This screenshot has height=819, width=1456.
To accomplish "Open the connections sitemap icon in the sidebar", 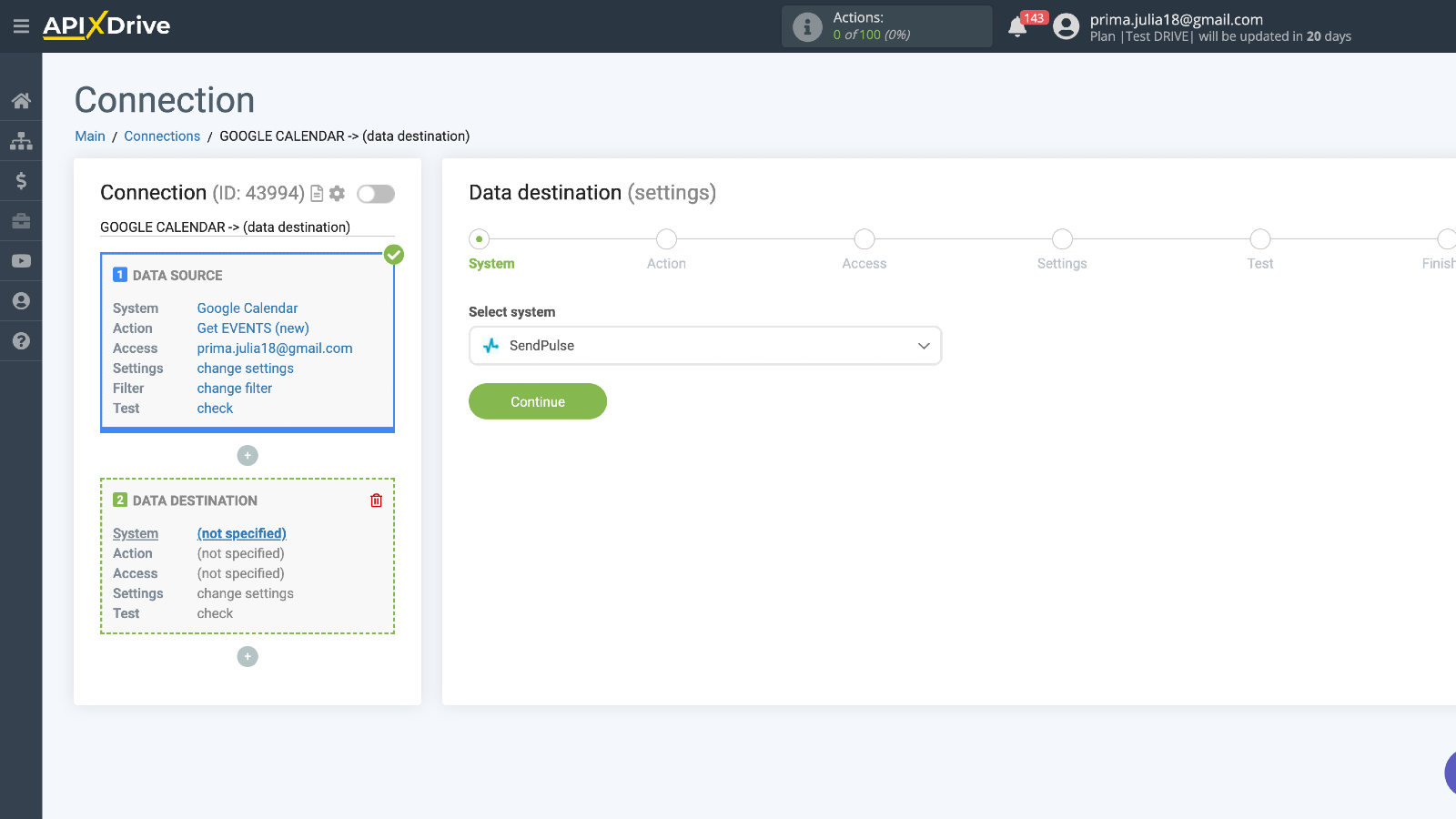I will [x=21, y=141].
